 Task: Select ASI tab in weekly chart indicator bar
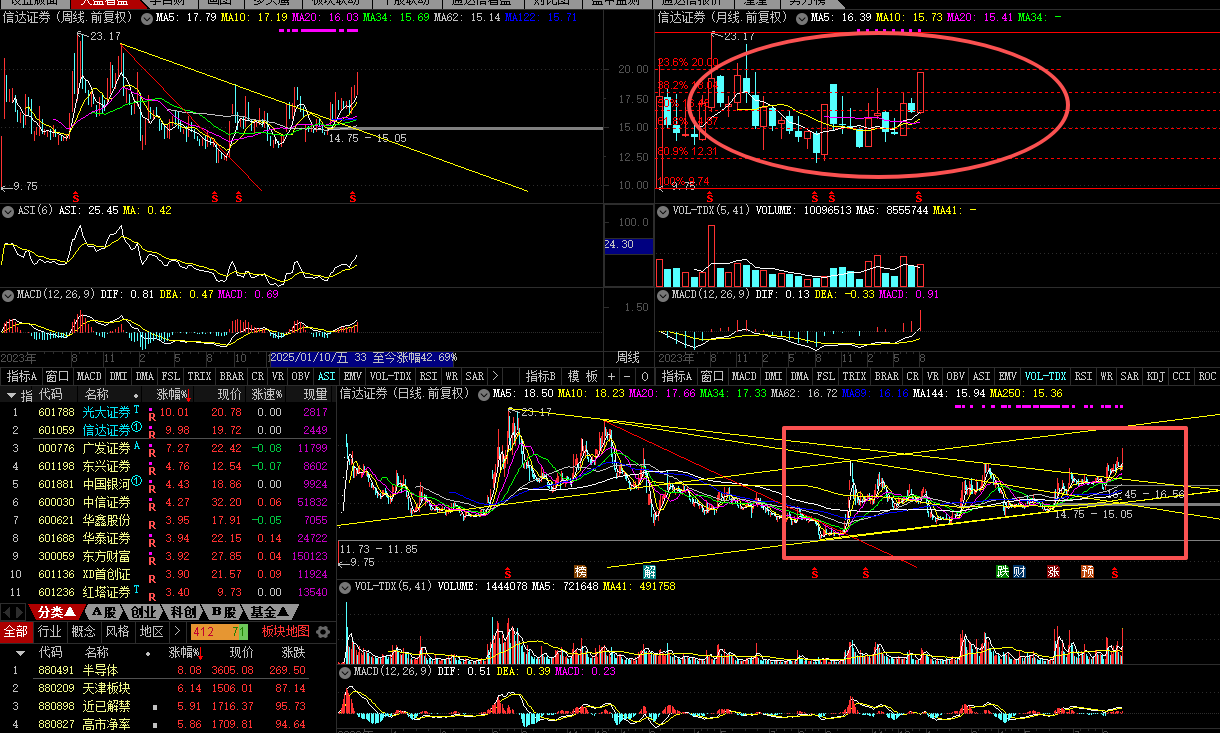(327, 376)
